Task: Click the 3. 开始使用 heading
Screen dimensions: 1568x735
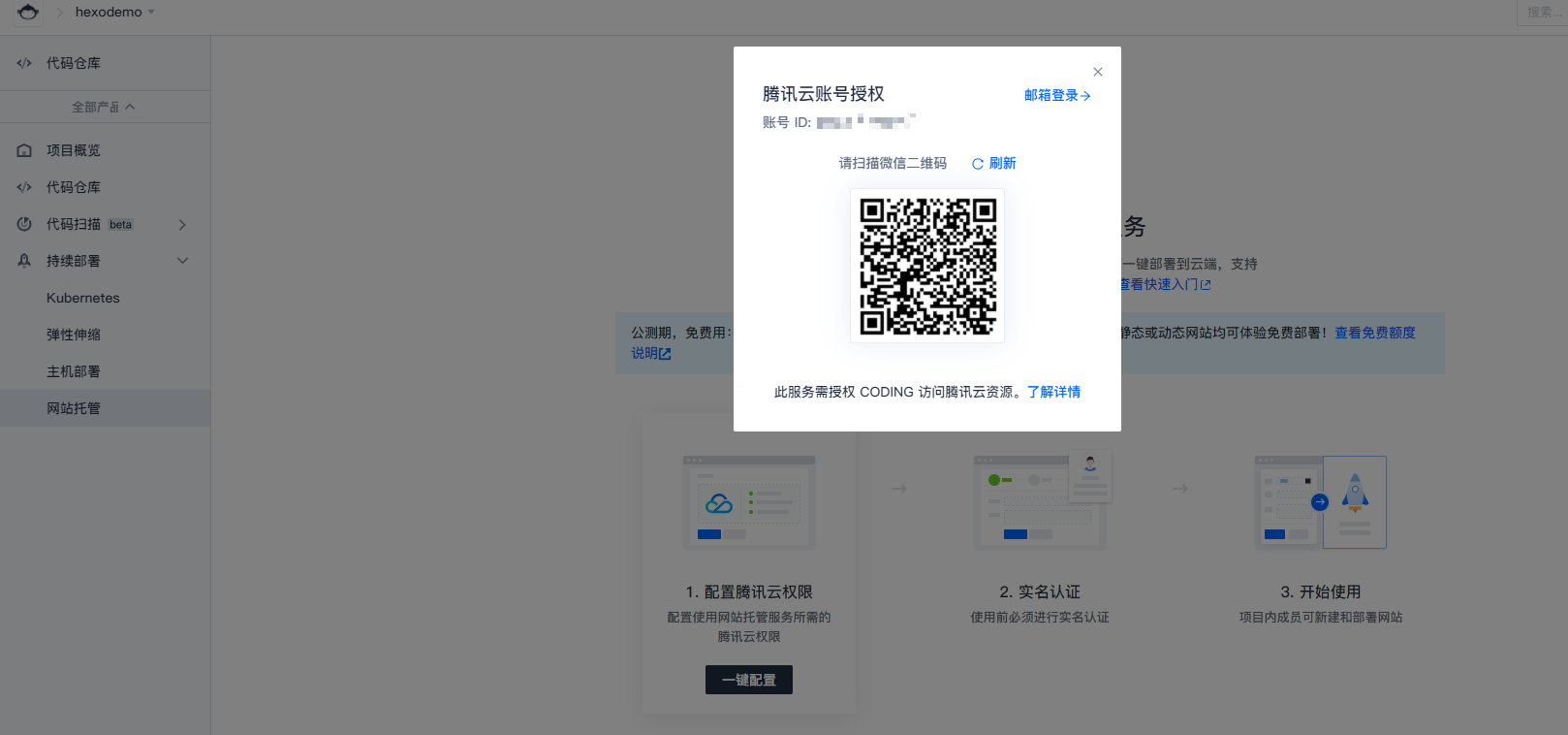Action: click(x=1321, y=591)
